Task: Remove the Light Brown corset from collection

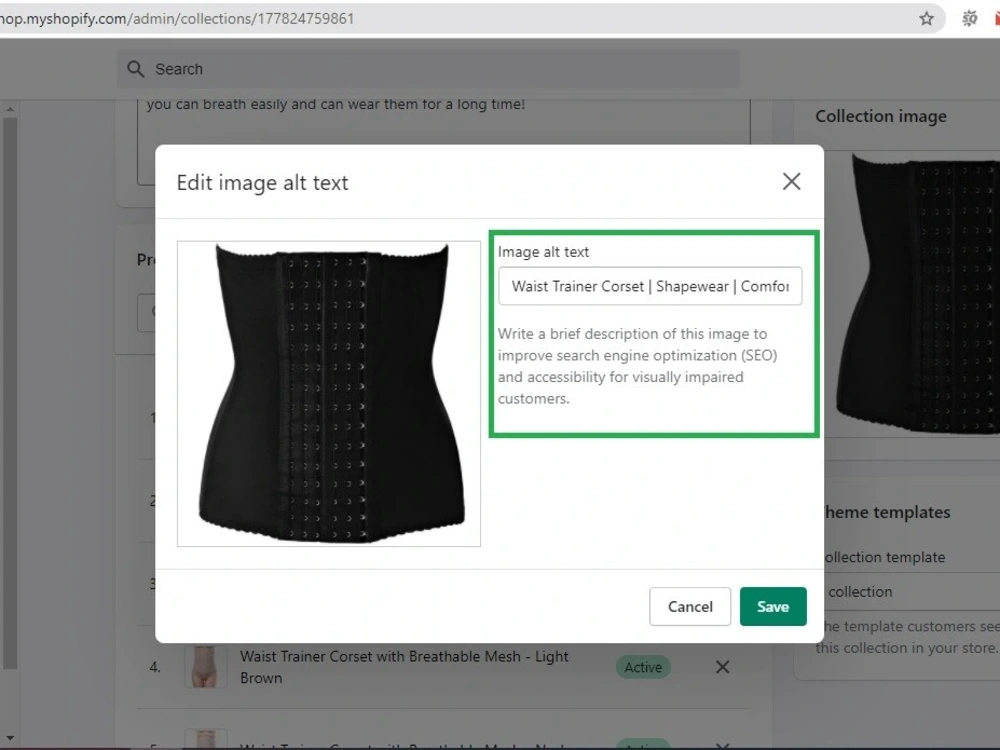Action: click(723, 667)
